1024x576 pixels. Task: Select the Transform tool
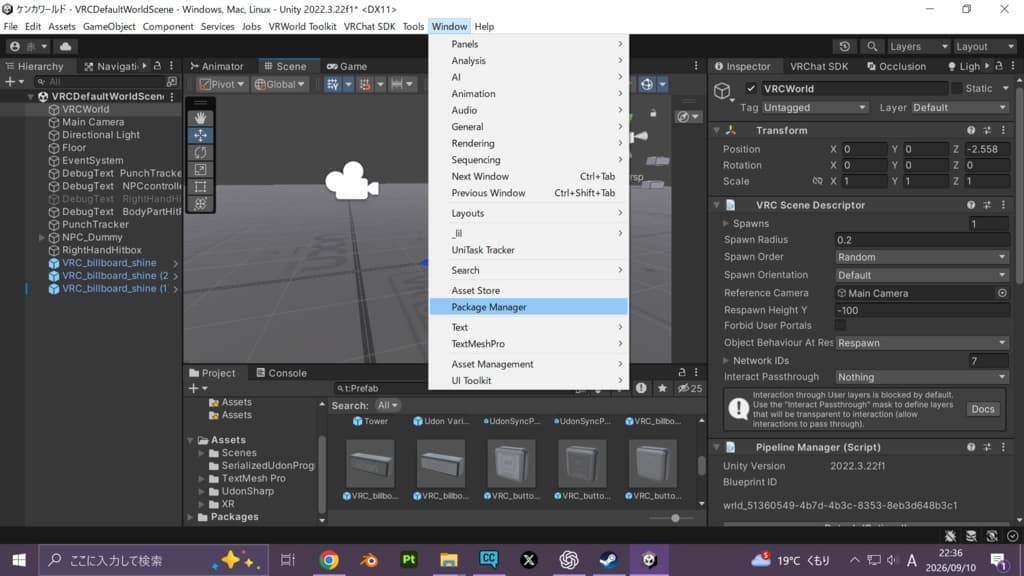click(x=200, y=204)
